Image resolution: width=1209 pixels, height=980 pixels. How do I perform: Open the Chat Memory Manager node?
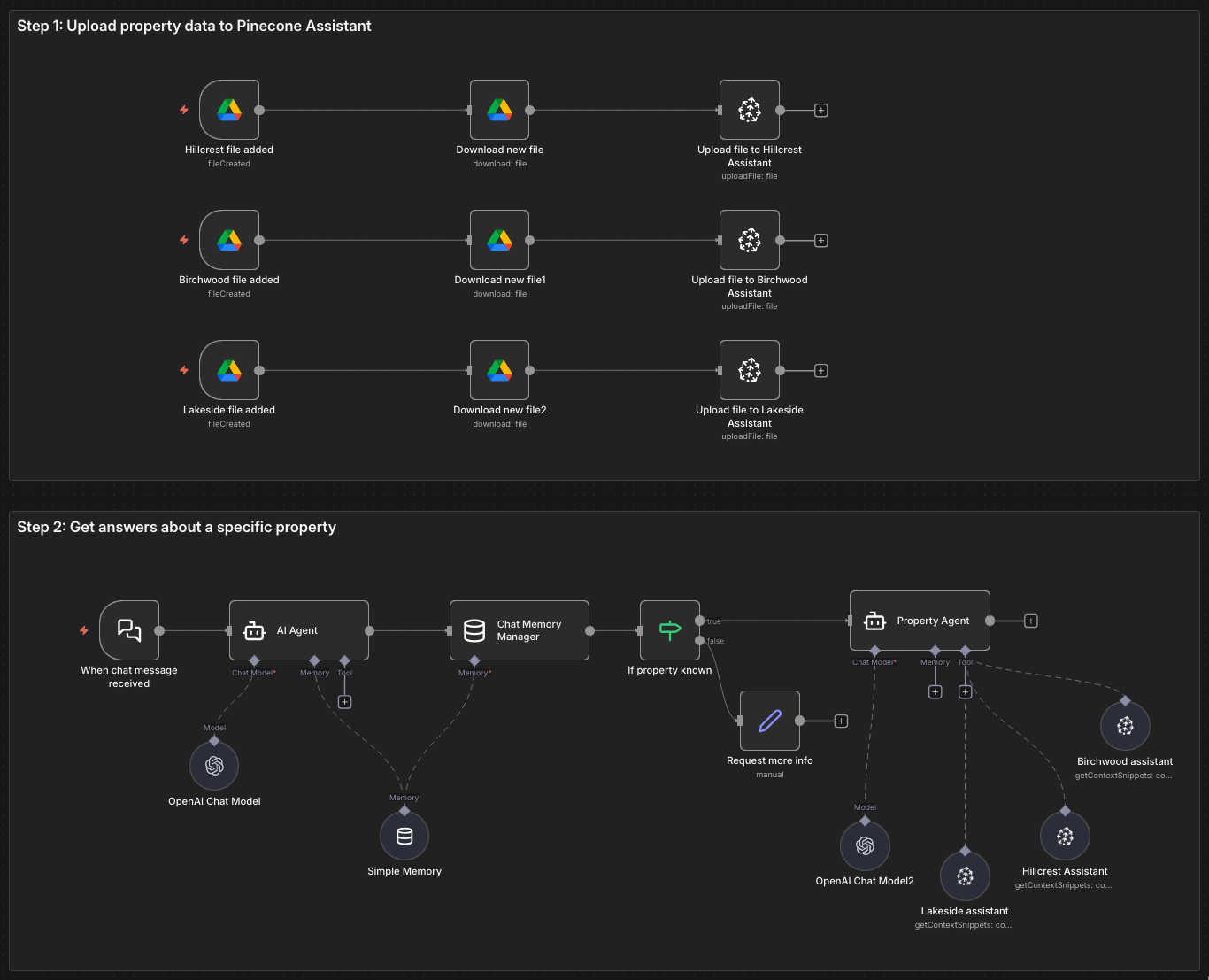(519, 630)
